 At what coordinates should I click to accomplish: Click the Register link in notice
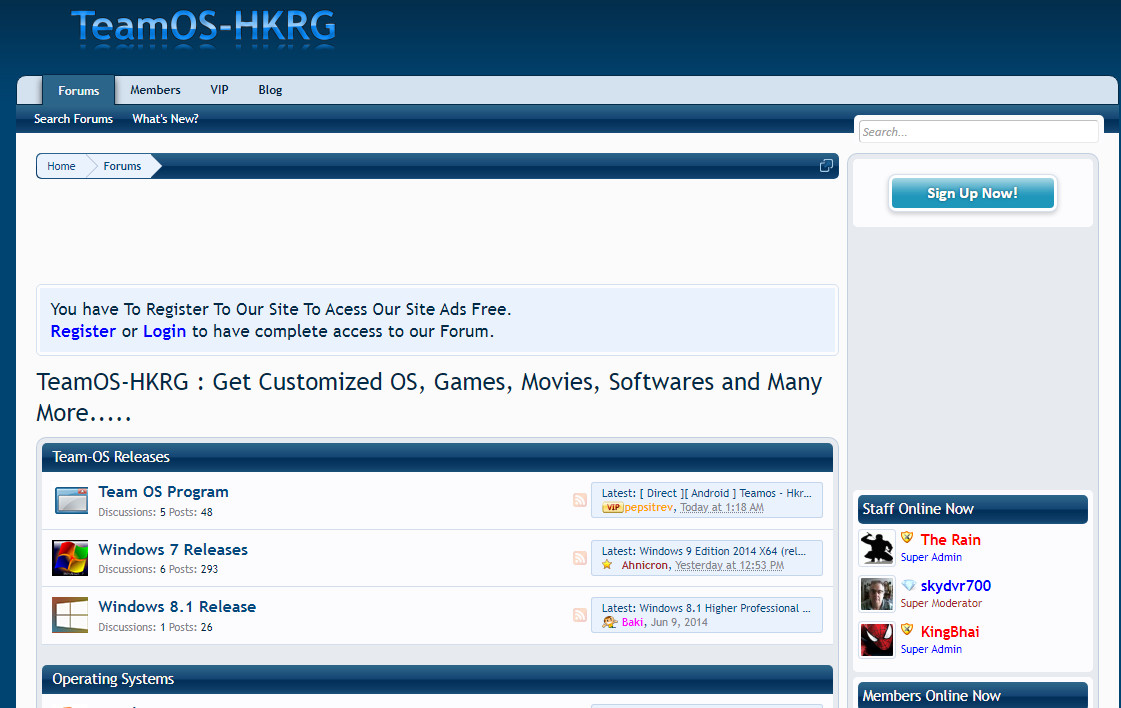pyautogui.click(x=83, y=332)
